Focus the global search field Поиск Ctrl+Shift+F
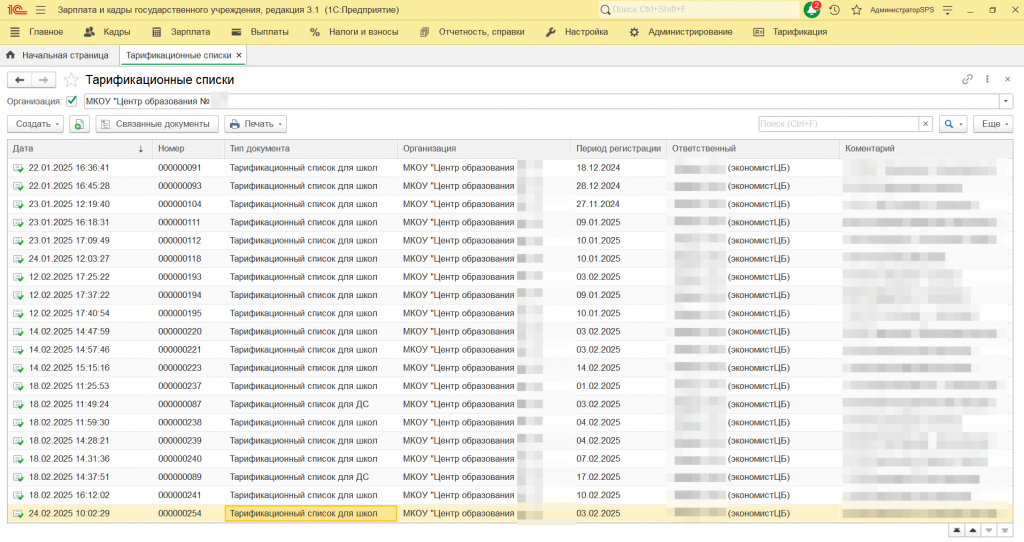Image resolution: width=1024 pixels, height=542 pixels. click(x=699, y=10)
